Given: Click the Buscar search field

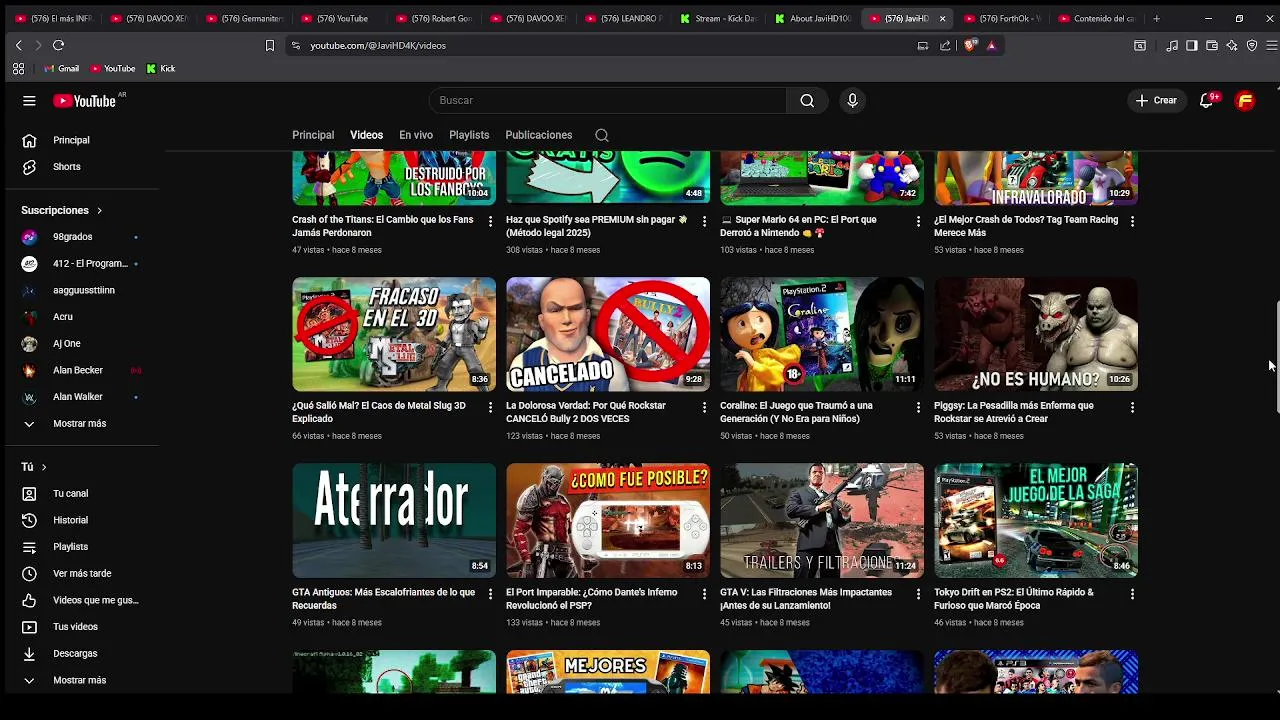Looking at the screenshot, I should [x=607, y=100].
